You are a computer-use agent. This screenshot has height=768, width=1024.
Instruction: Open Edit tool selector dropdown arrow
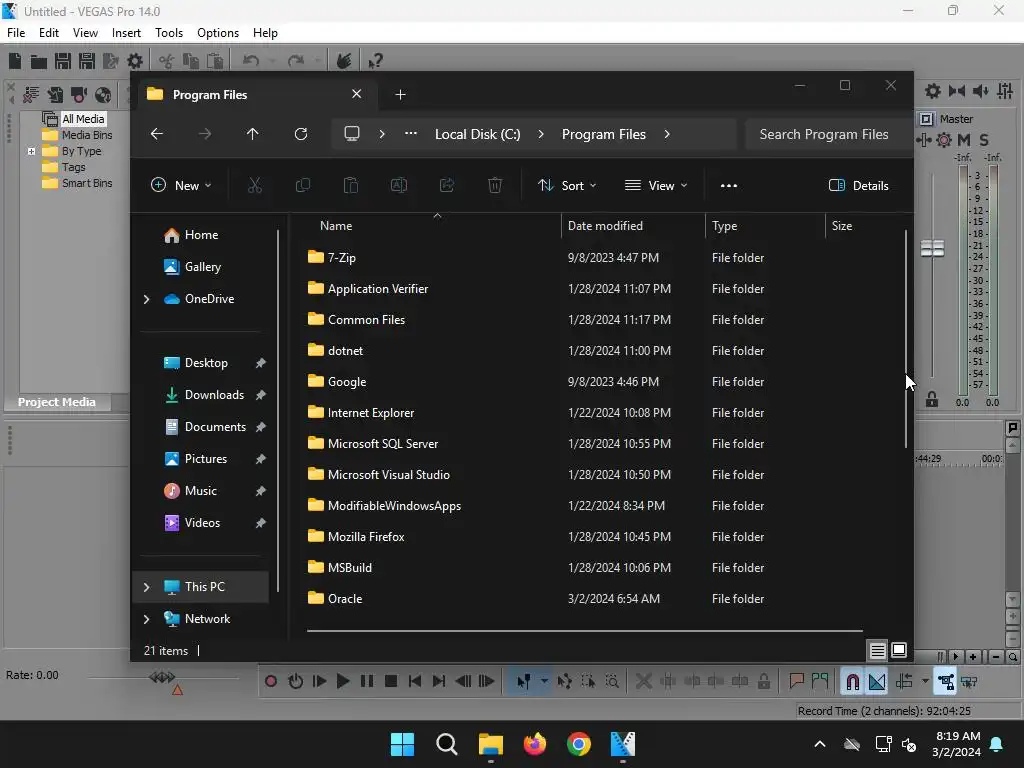coord(544,681)
